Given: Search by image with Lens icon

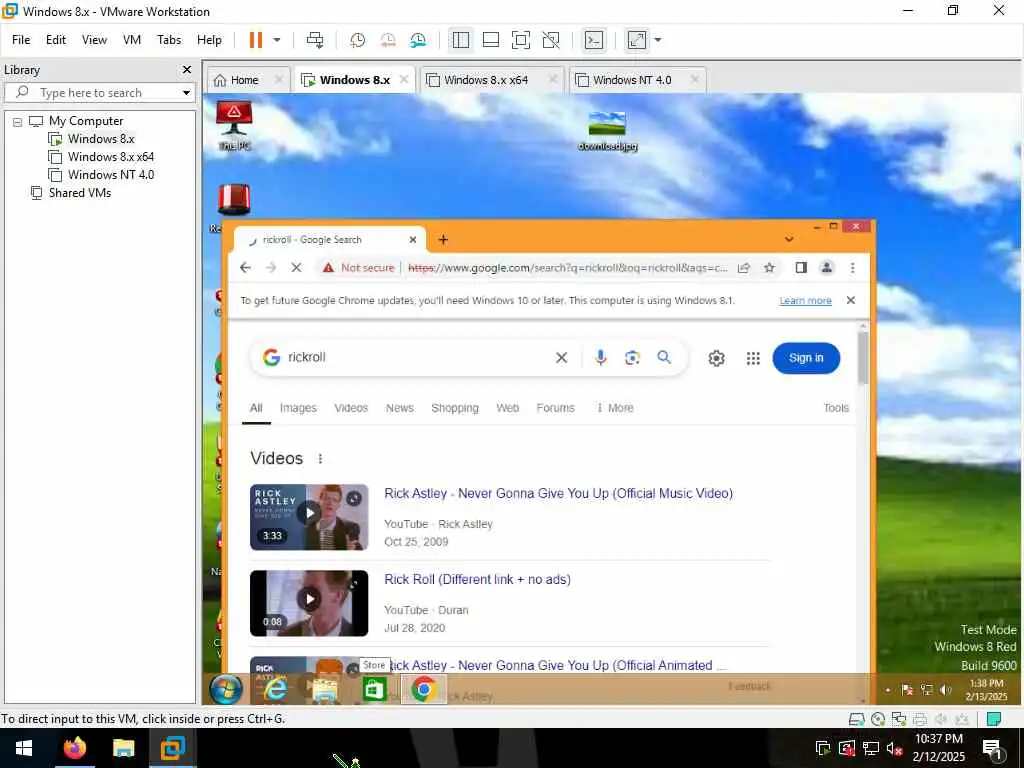Looking at the screenshot, I should pyautogui.click(x=632, y=358).
